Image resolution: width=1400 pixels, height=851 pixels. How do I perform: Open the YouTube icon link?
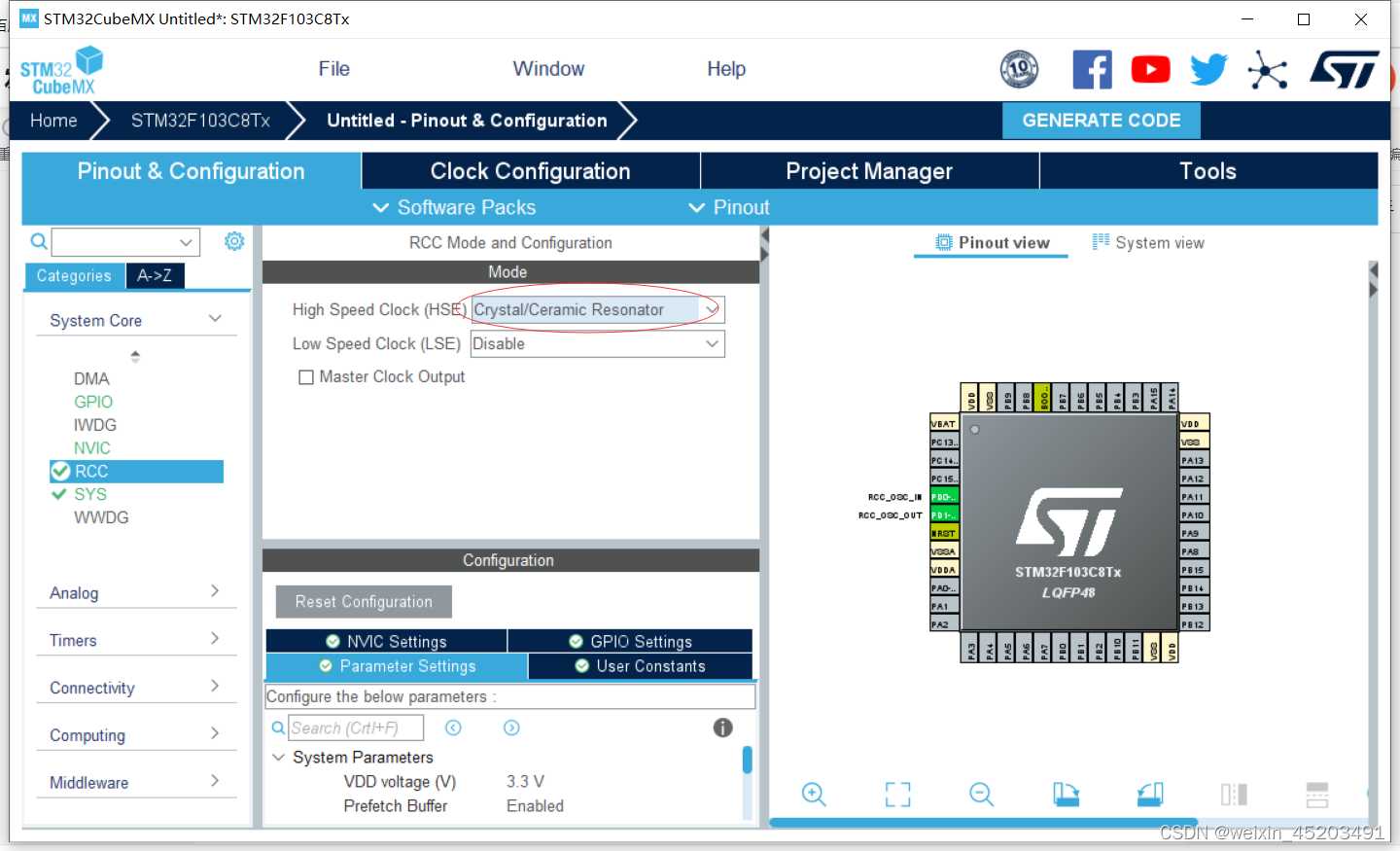(1150, 70)
